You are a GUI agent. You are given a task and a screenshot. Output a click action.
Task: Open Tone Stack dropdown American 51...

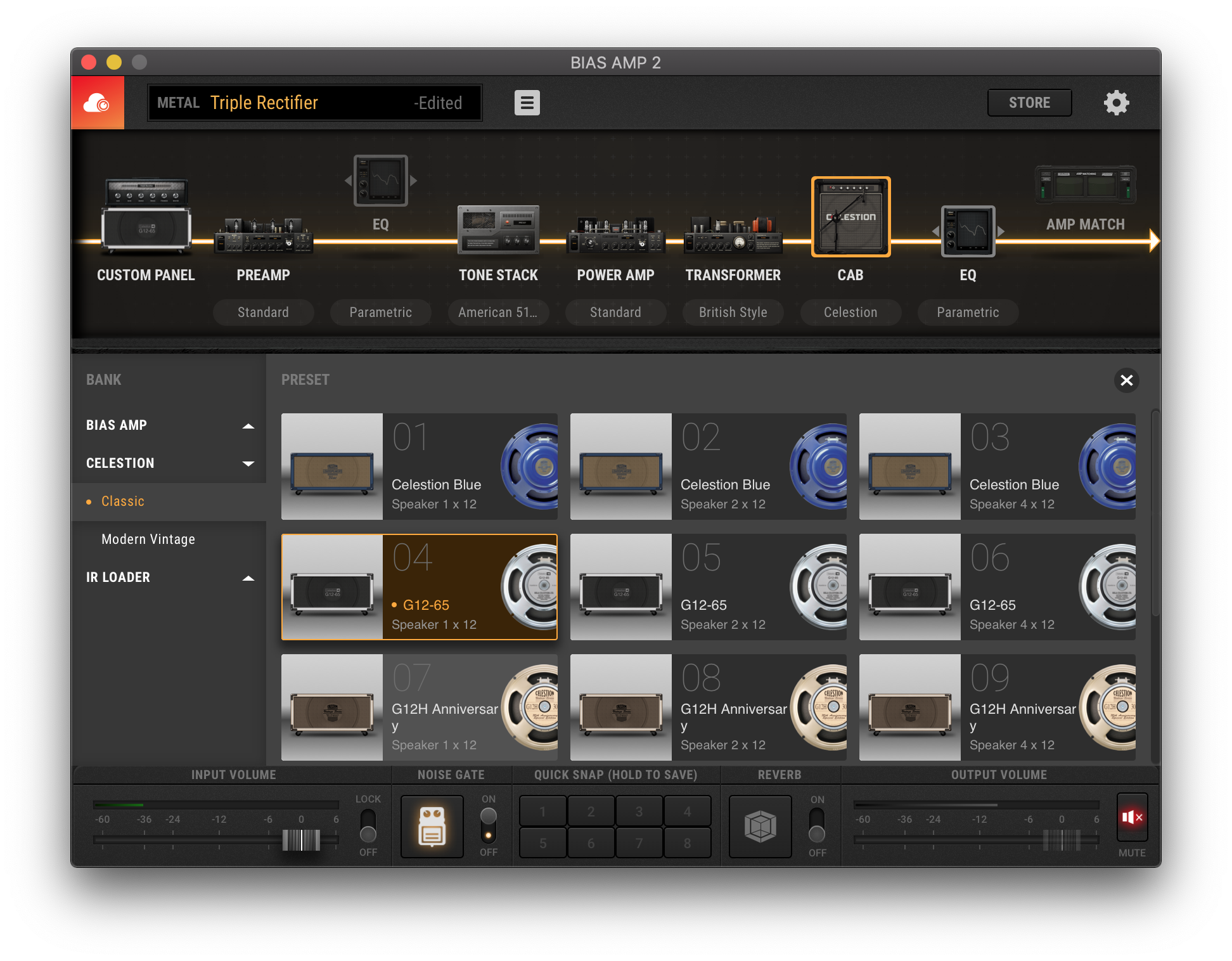[x=498, y=313]
